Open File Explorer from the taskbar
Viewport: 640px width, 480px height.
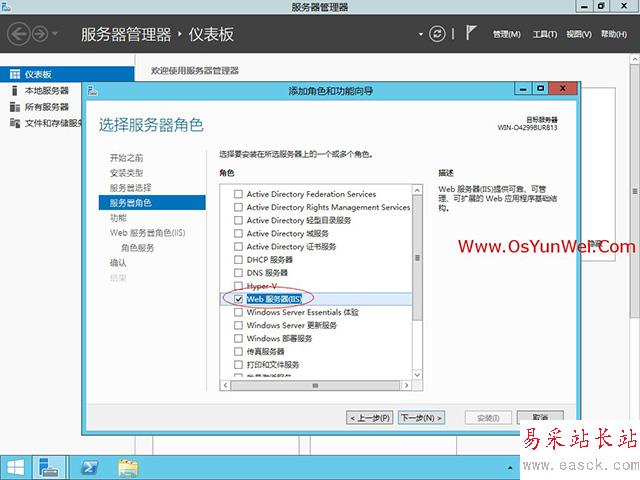coord(128,467)
